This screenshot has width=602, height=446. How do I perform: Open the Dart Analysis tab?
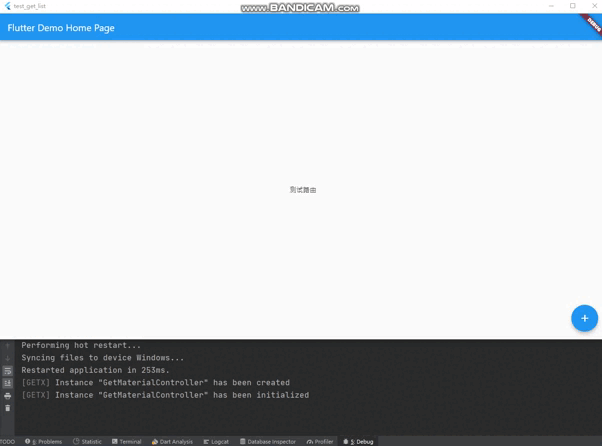pyautogui.click(x=172, y=441)
